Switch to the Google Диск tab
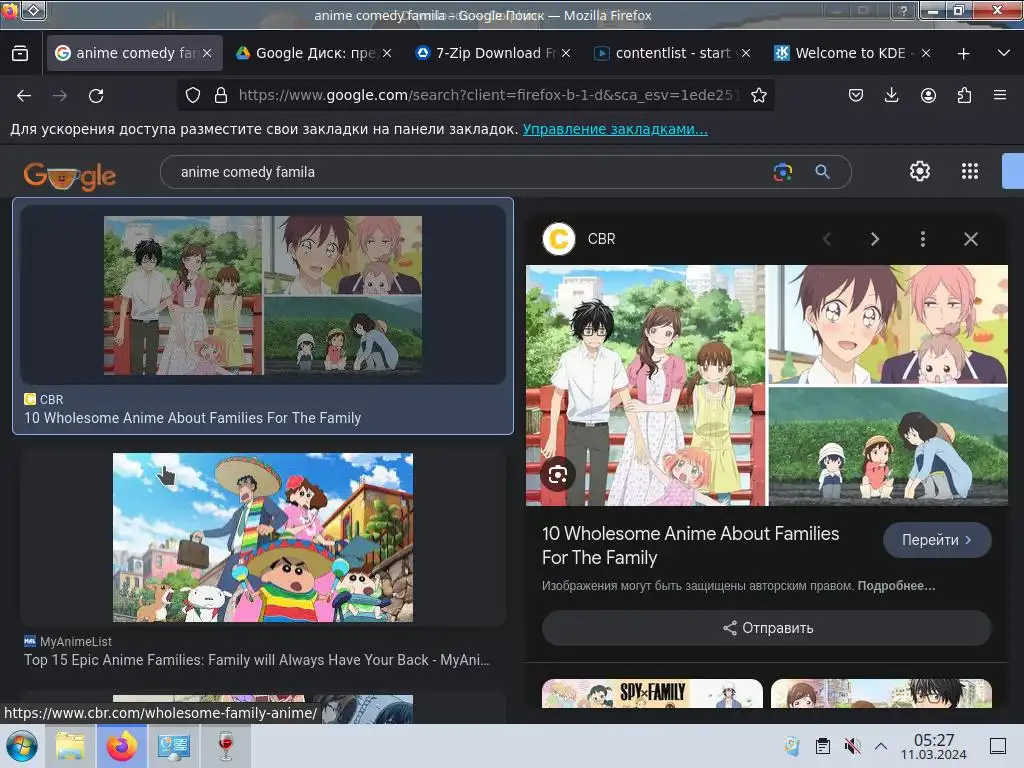Viewport: 1024px width, 768px height. click(315, 53)
